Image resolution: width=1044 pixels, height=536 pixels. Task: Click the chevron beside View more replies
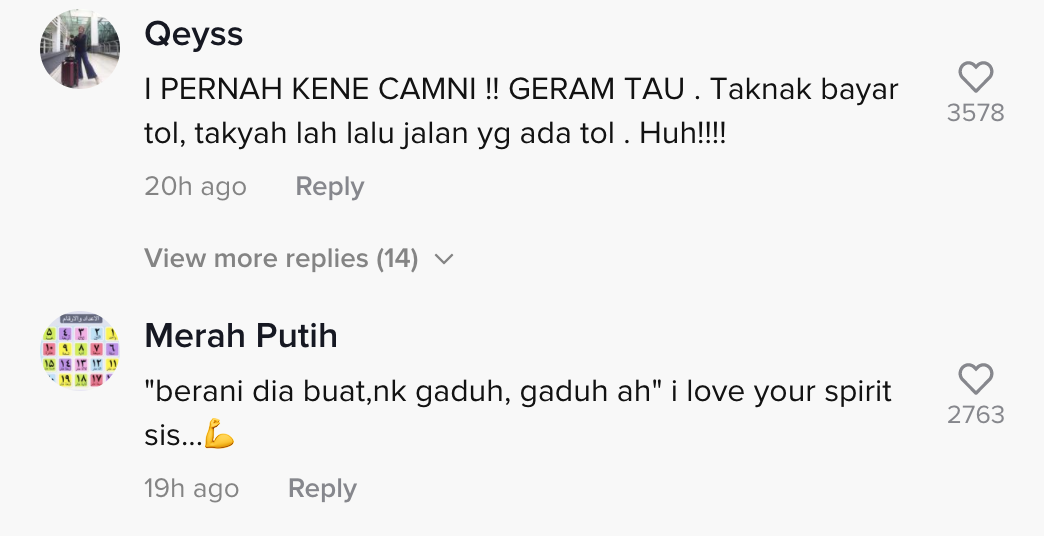tap(444, 259)
